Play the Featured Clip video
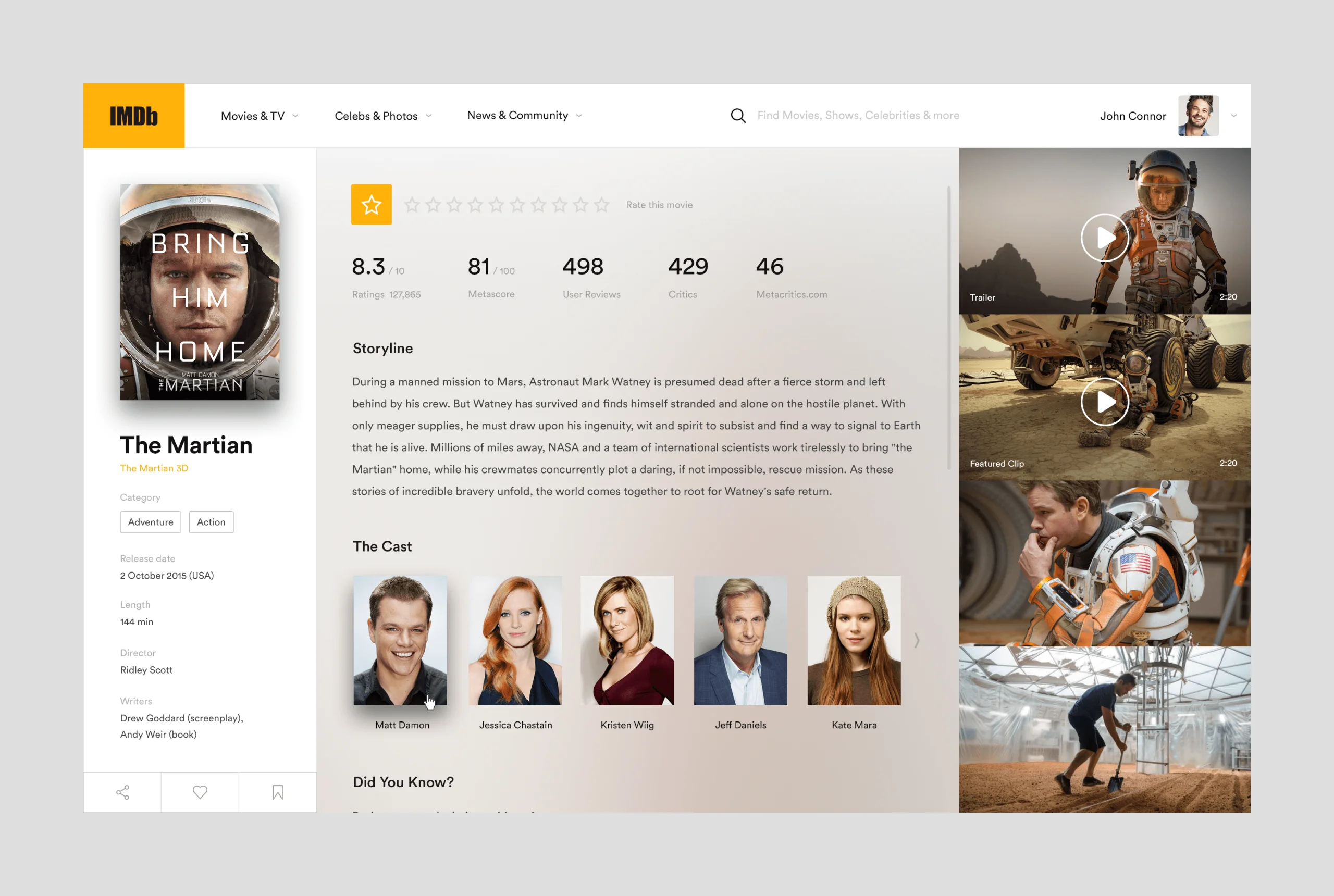The image size is (1334, 896). click(x=1104, y=402)
